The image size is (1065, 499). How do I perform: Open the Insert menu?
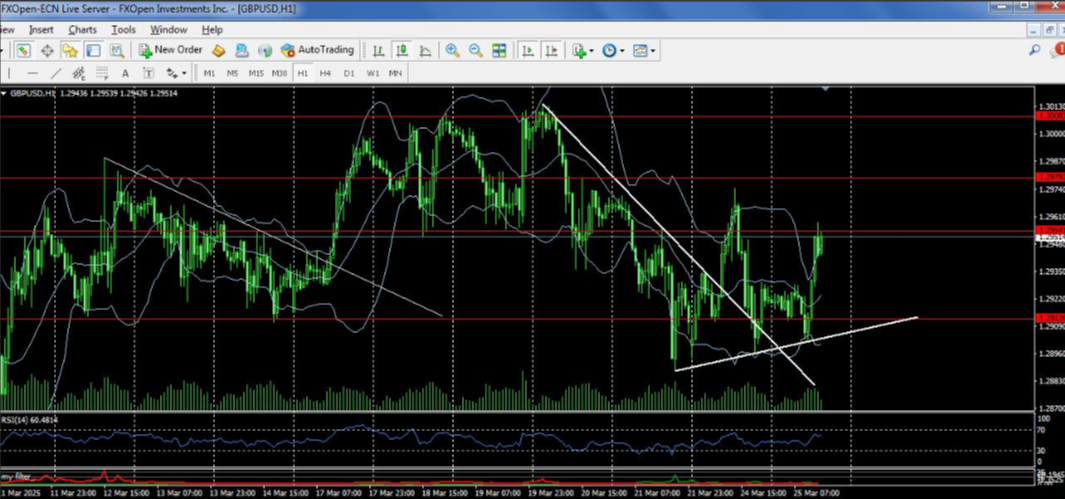pyautogui.click(x=41, y=30)
